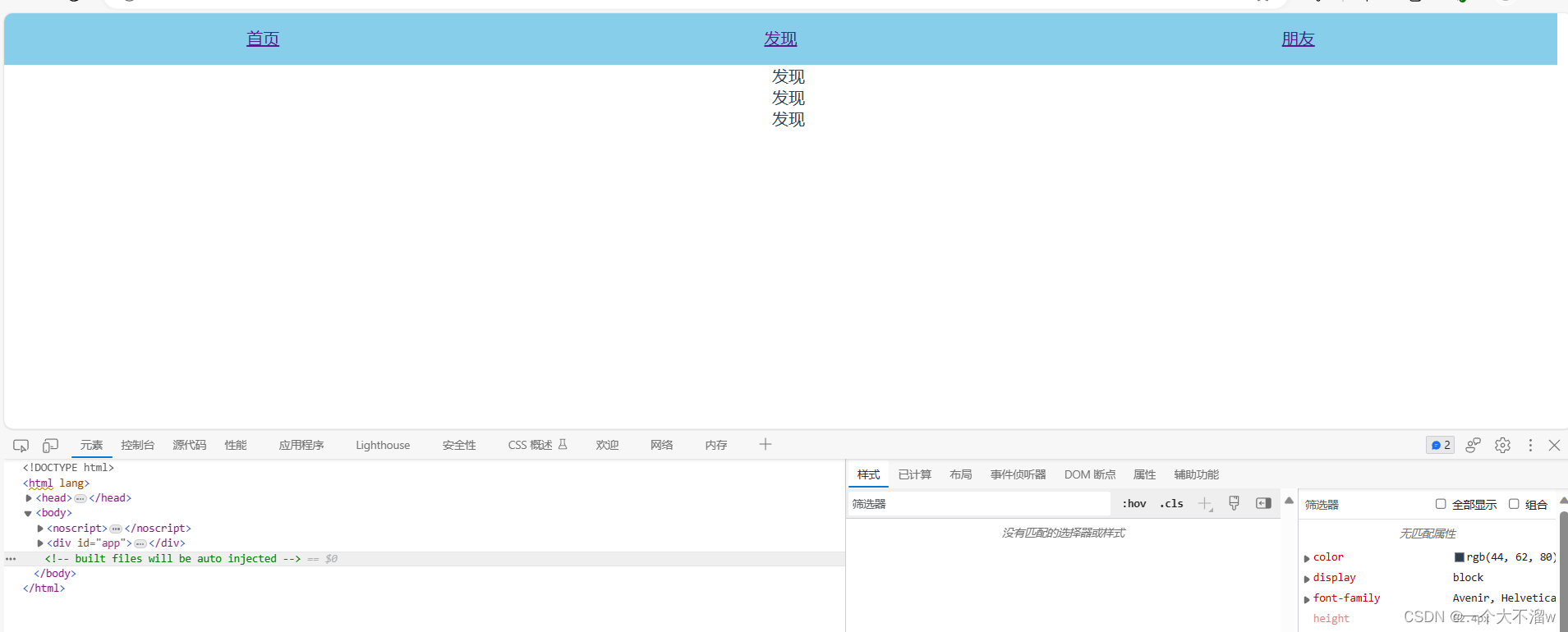Open the 性能 tab

[236, 445]
